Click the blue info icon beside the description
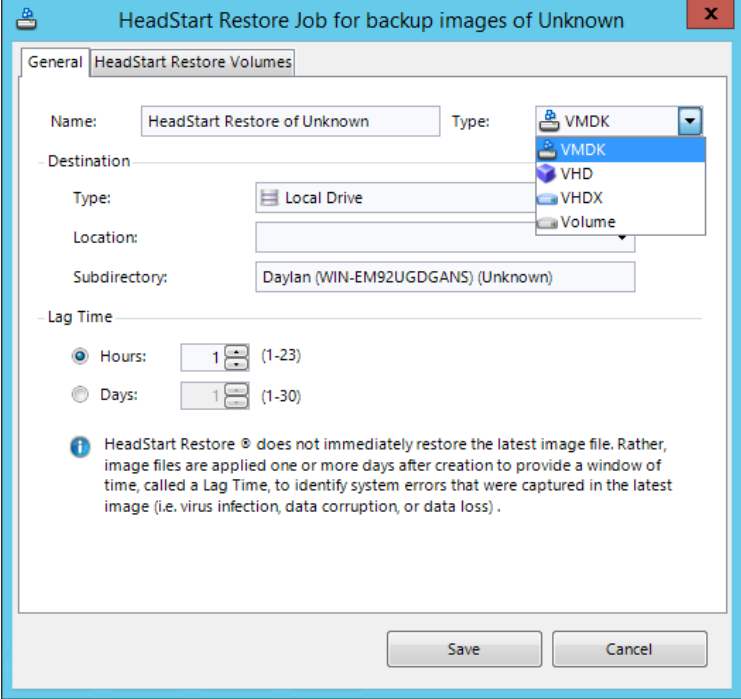Screen dimensions: 741x699 coord(80,447)
